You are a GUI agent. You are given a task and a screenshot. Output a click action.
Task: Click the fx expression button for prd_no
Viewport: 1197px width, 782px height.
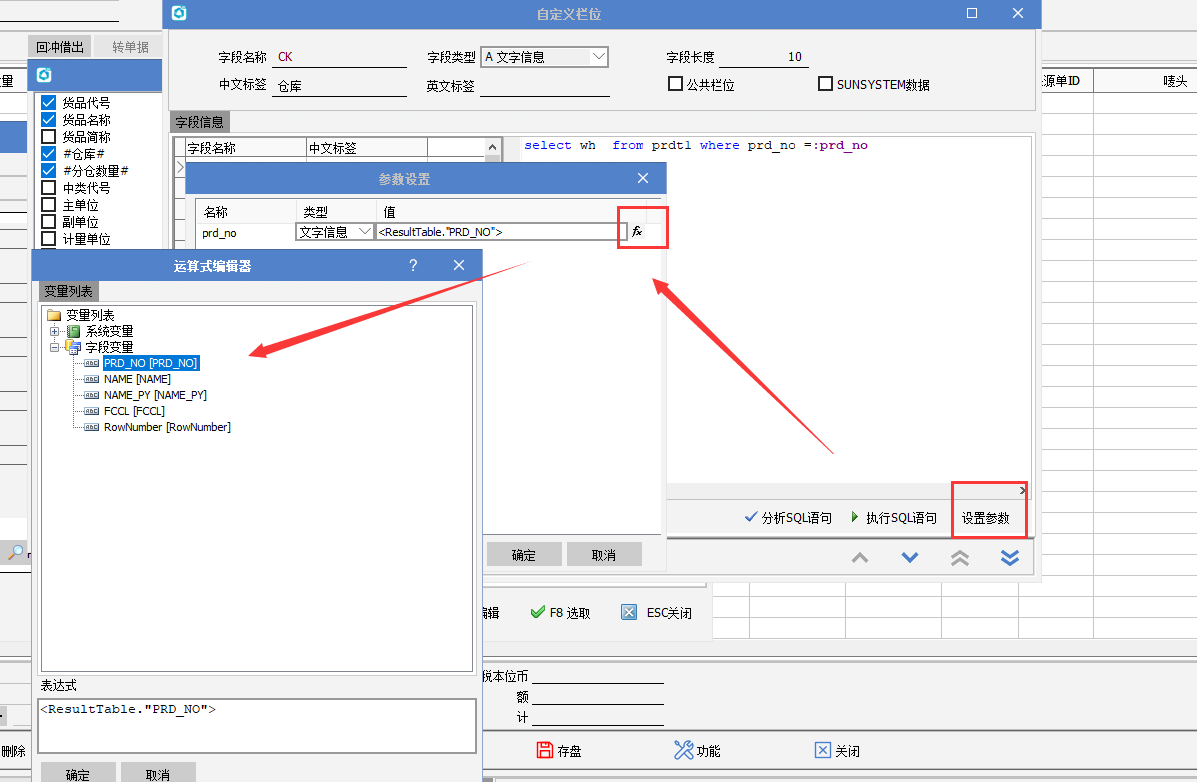point(636,232)
